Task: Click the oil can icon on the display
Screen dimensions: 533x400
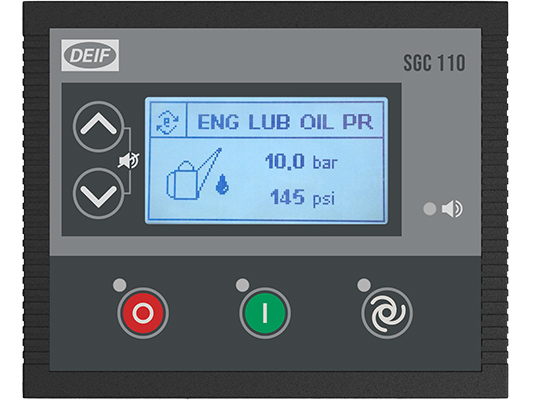Action: (194, 174)
